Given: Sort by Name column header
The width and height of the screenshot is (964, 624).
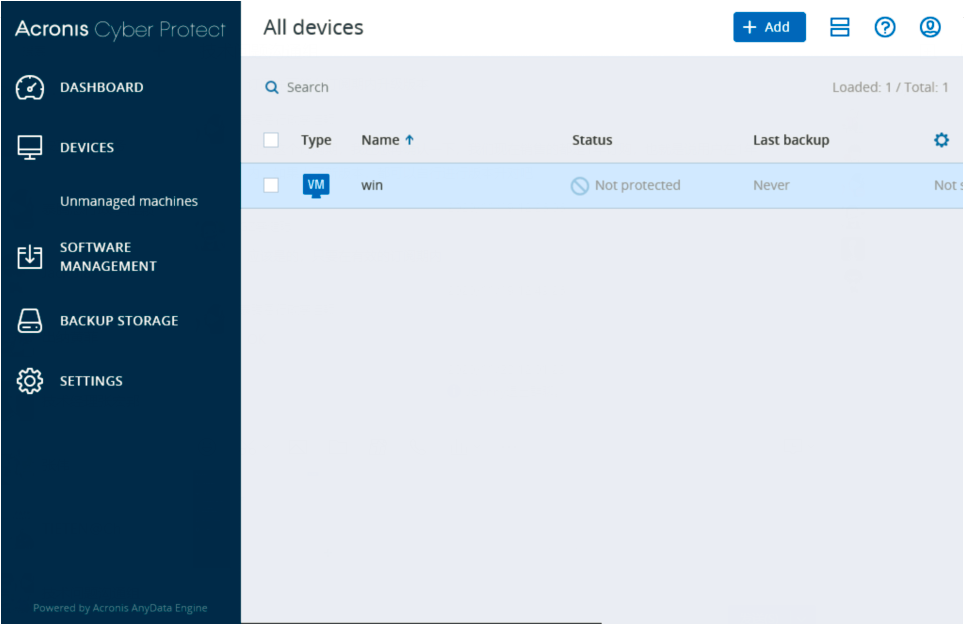Looking at the screenshot, I should click(380, 140).
